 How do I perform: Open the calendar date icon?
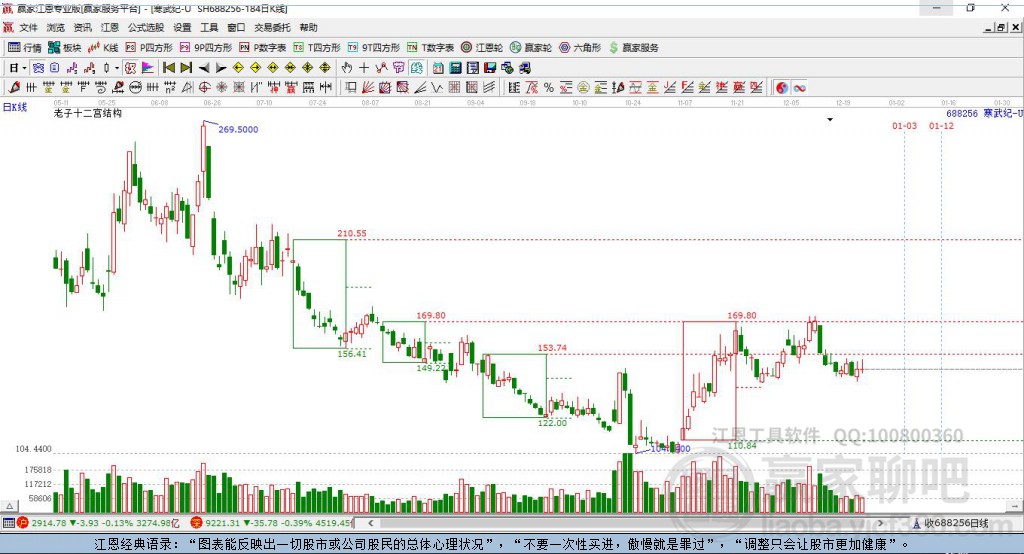coord(438,68)
